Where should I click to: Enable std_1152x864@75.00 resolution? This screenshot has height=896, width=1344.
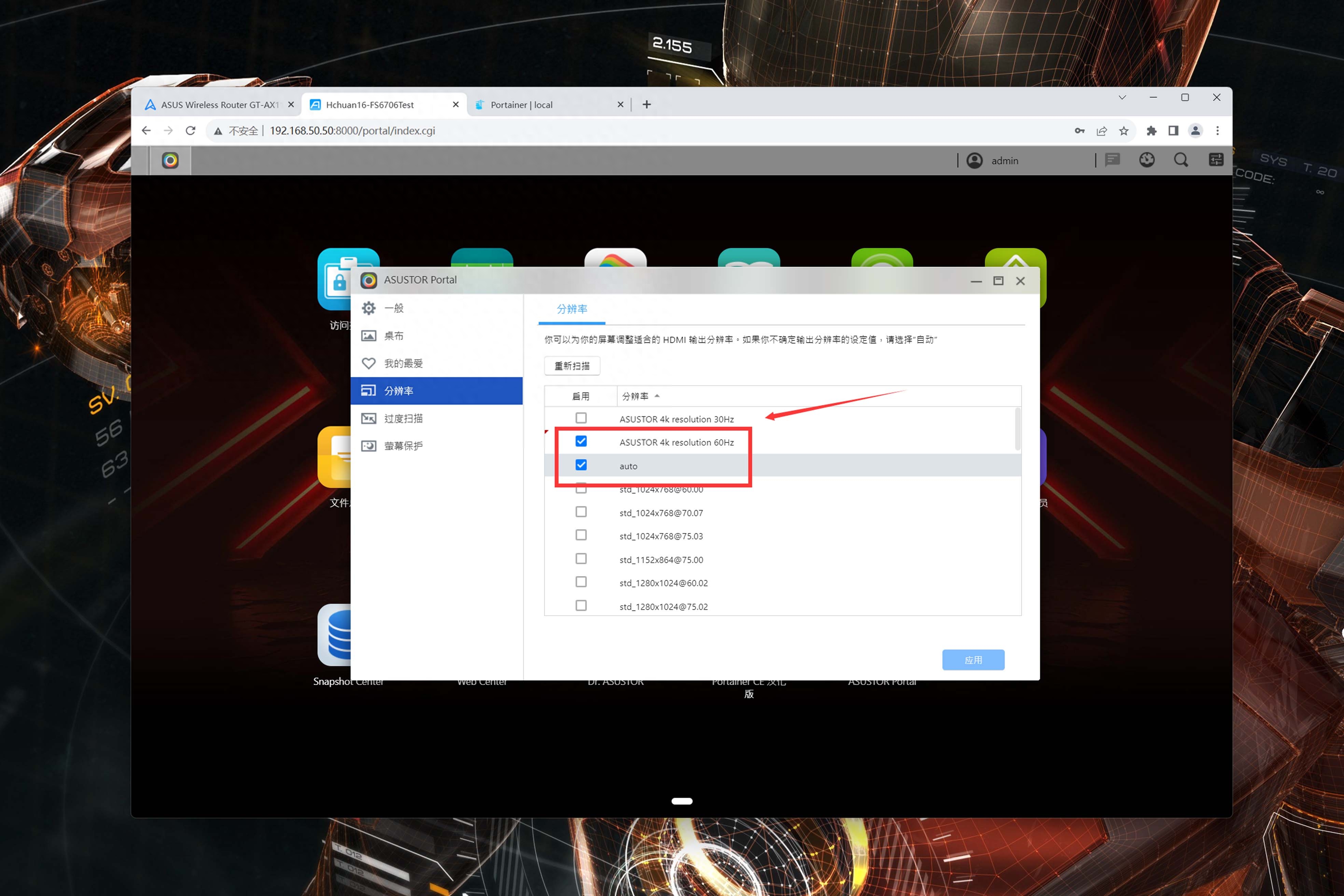click(x=581, y=559)
